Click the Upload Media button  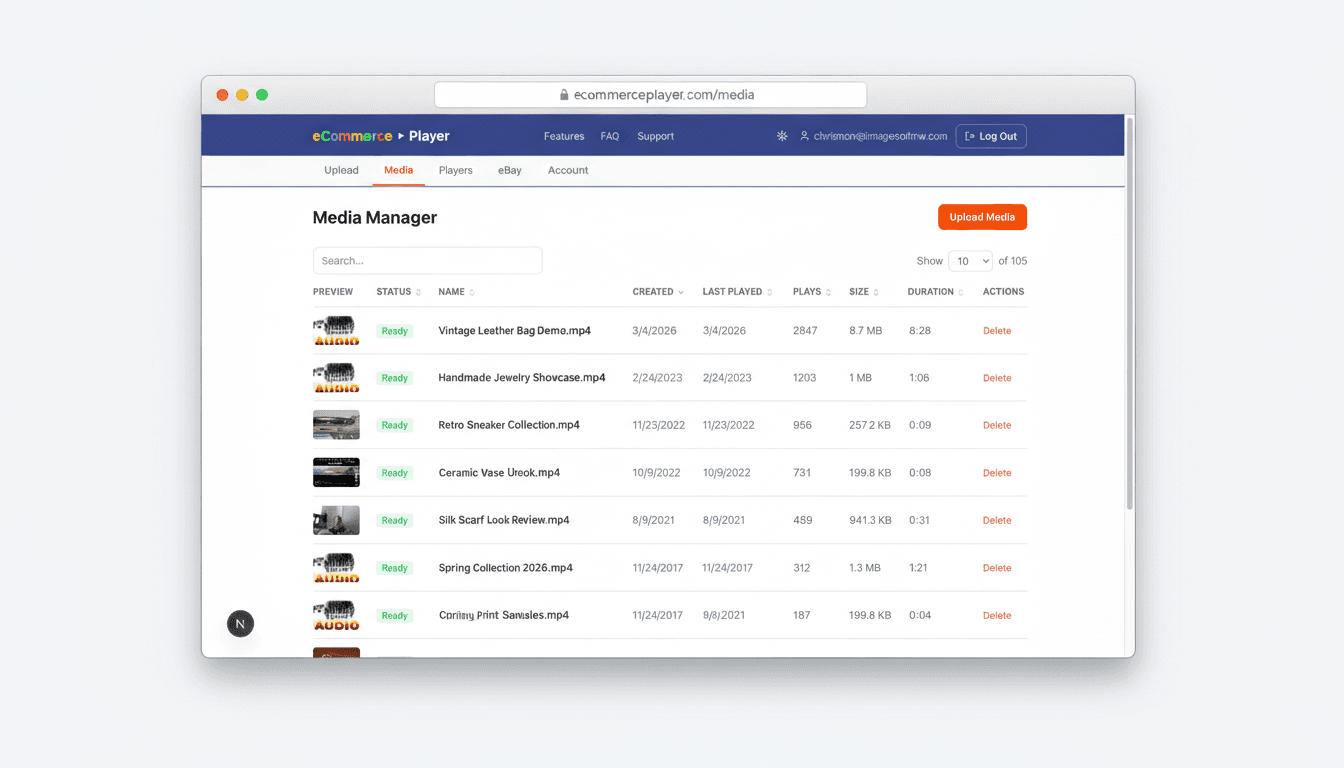click(x=982, y=217)
